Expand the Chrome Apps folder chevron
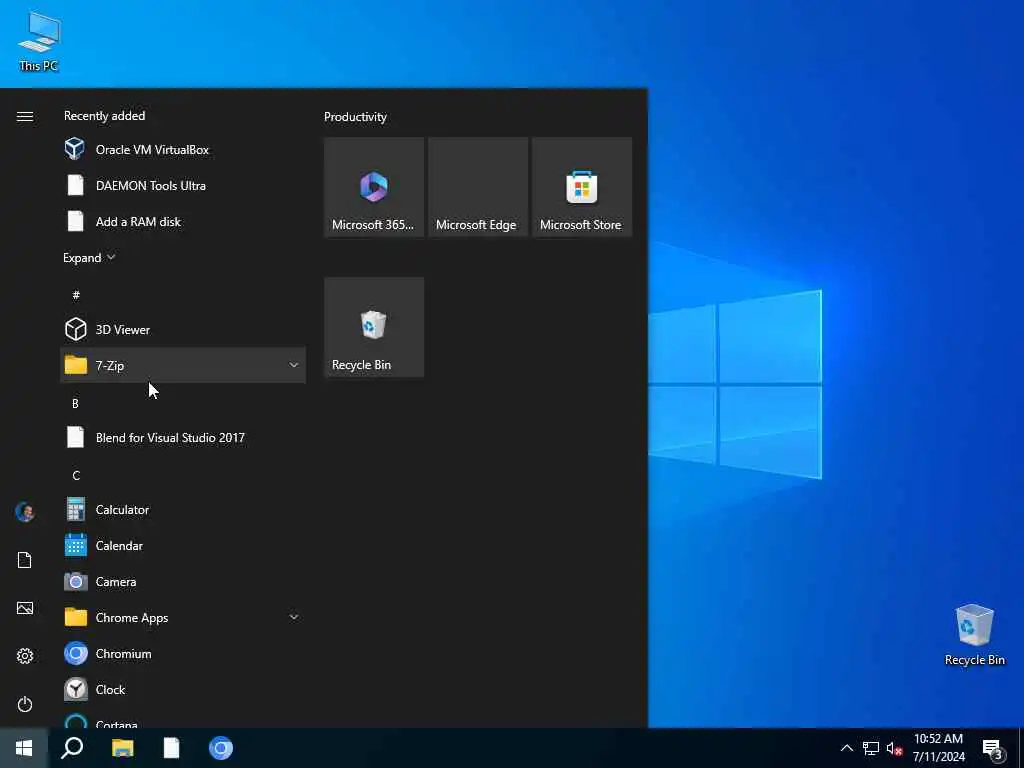1024x768 pixels. pyautogui.click(x=294, y=617)
